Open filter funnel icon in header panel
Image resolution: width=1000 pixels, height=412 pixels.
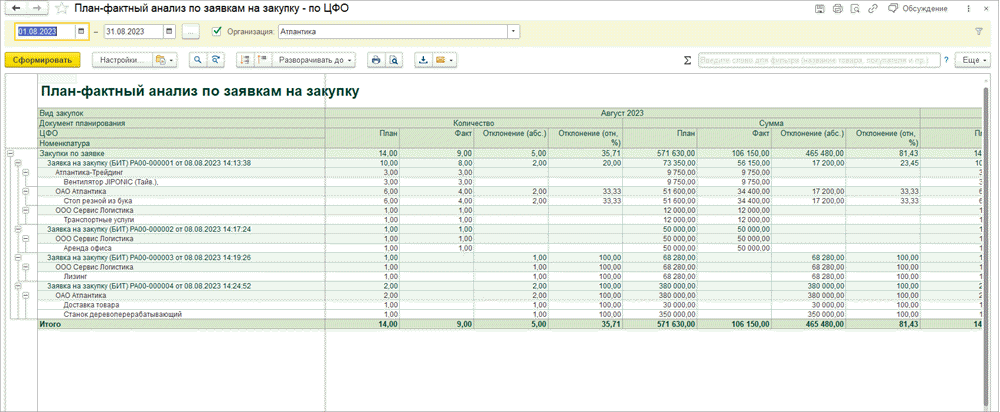point(979,31)
